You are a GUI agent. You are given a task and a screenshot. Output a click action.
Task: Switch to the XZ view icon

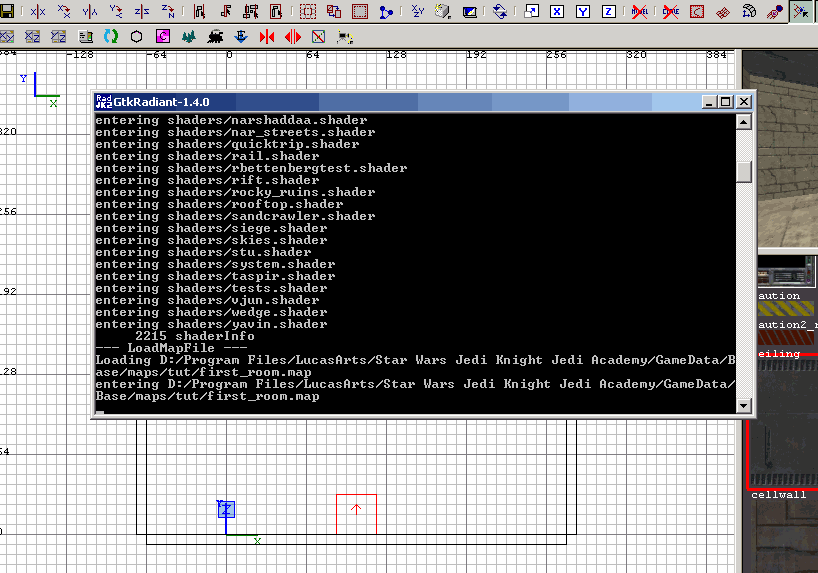(x=32, y=36)
